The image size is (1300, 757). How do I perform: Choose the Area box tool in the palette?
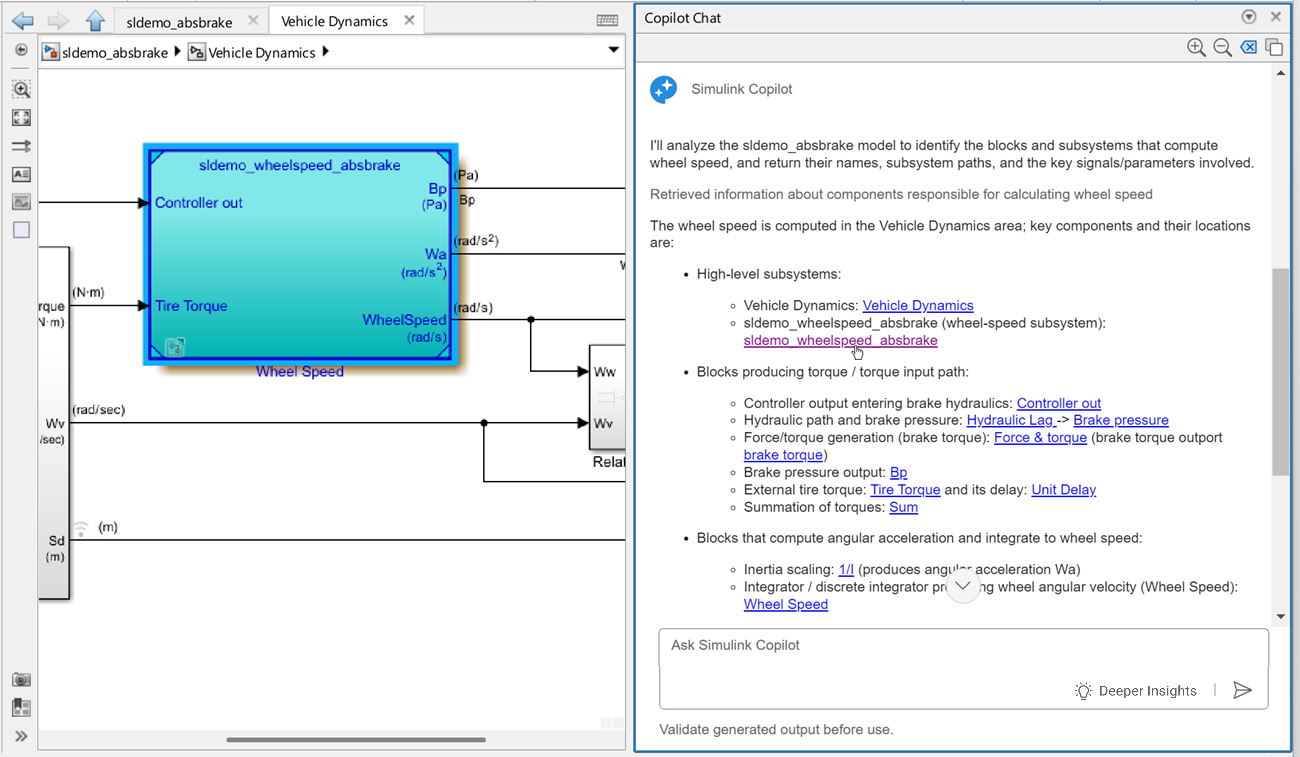point(21,229)
